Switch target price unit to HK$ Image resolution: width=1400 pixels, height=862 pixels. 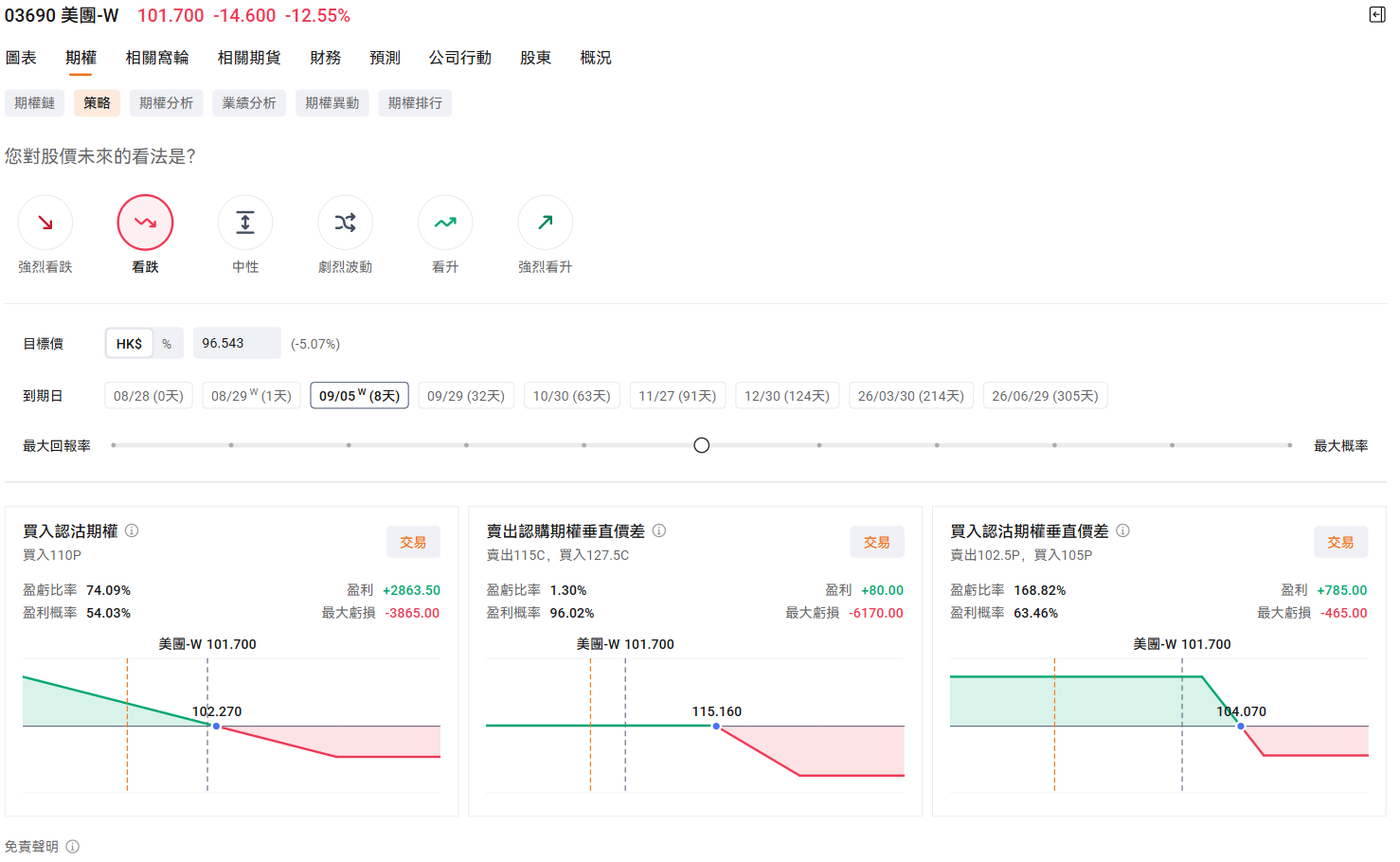click(x=129, y=343)
